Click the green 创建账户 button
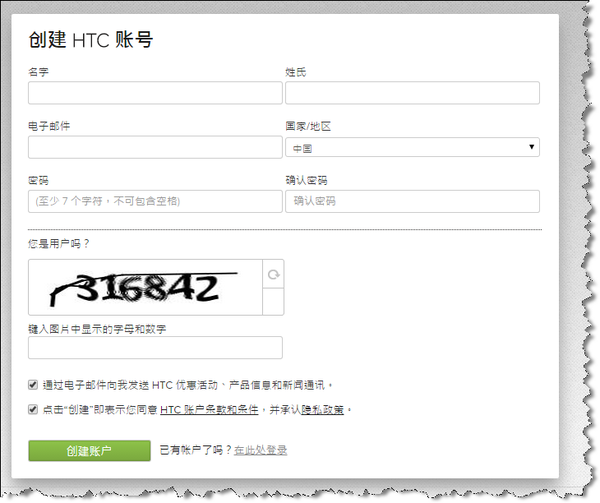 (x=89, y=451)
